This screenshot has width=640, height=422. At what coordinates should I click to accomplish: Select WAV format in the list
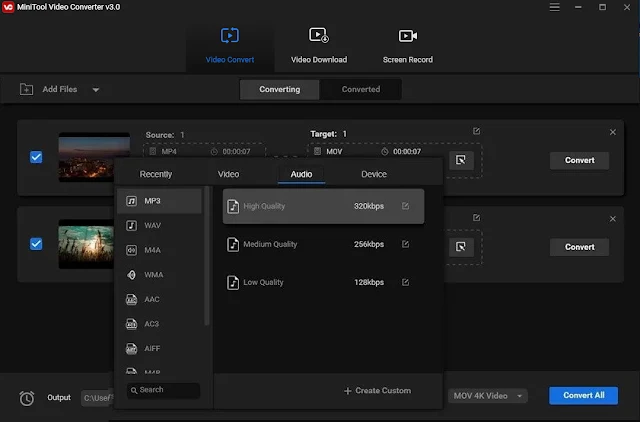[159, 225]
